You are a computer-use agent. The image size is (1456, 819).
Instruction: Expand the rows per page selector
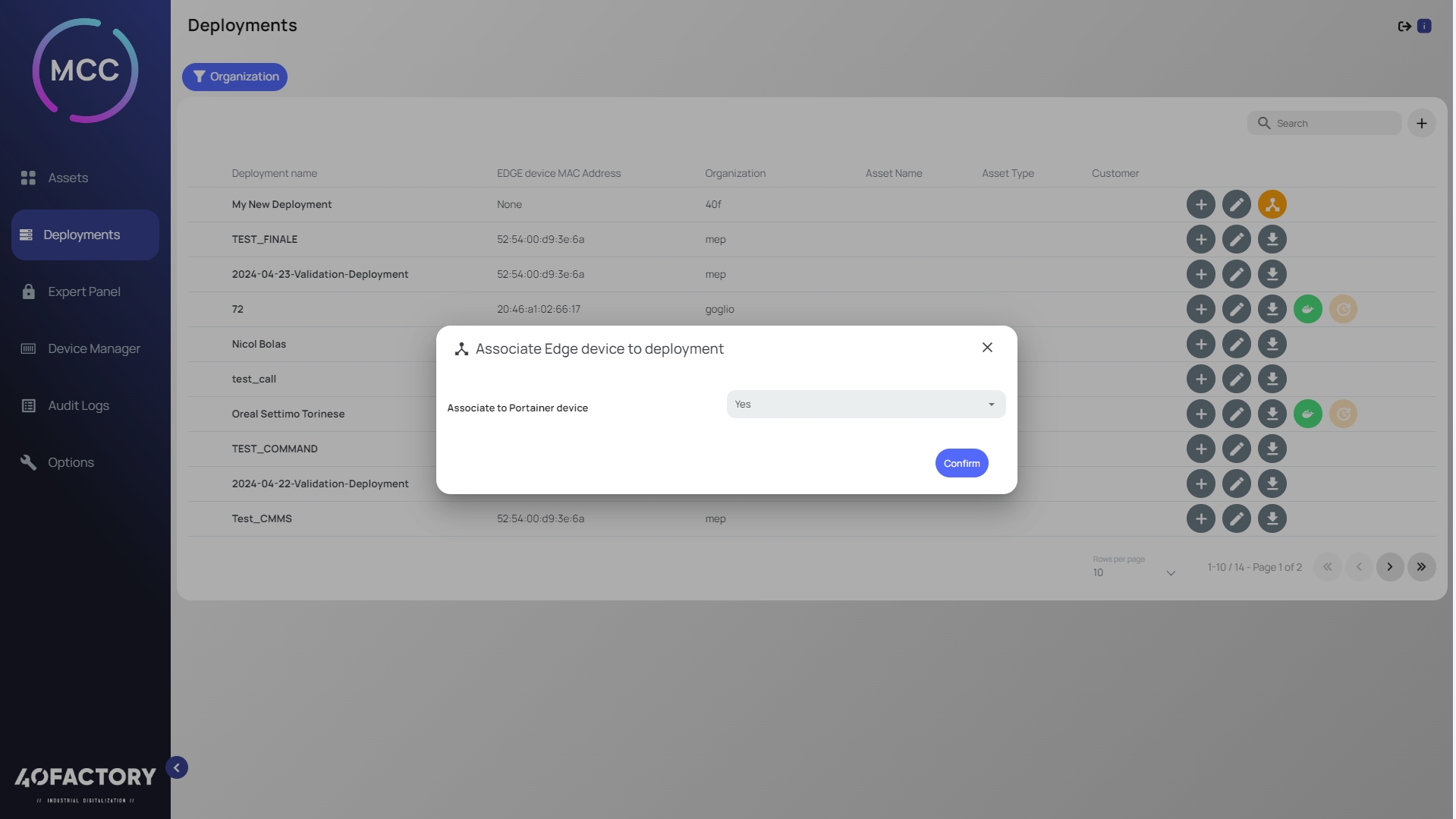(1134, 572)
